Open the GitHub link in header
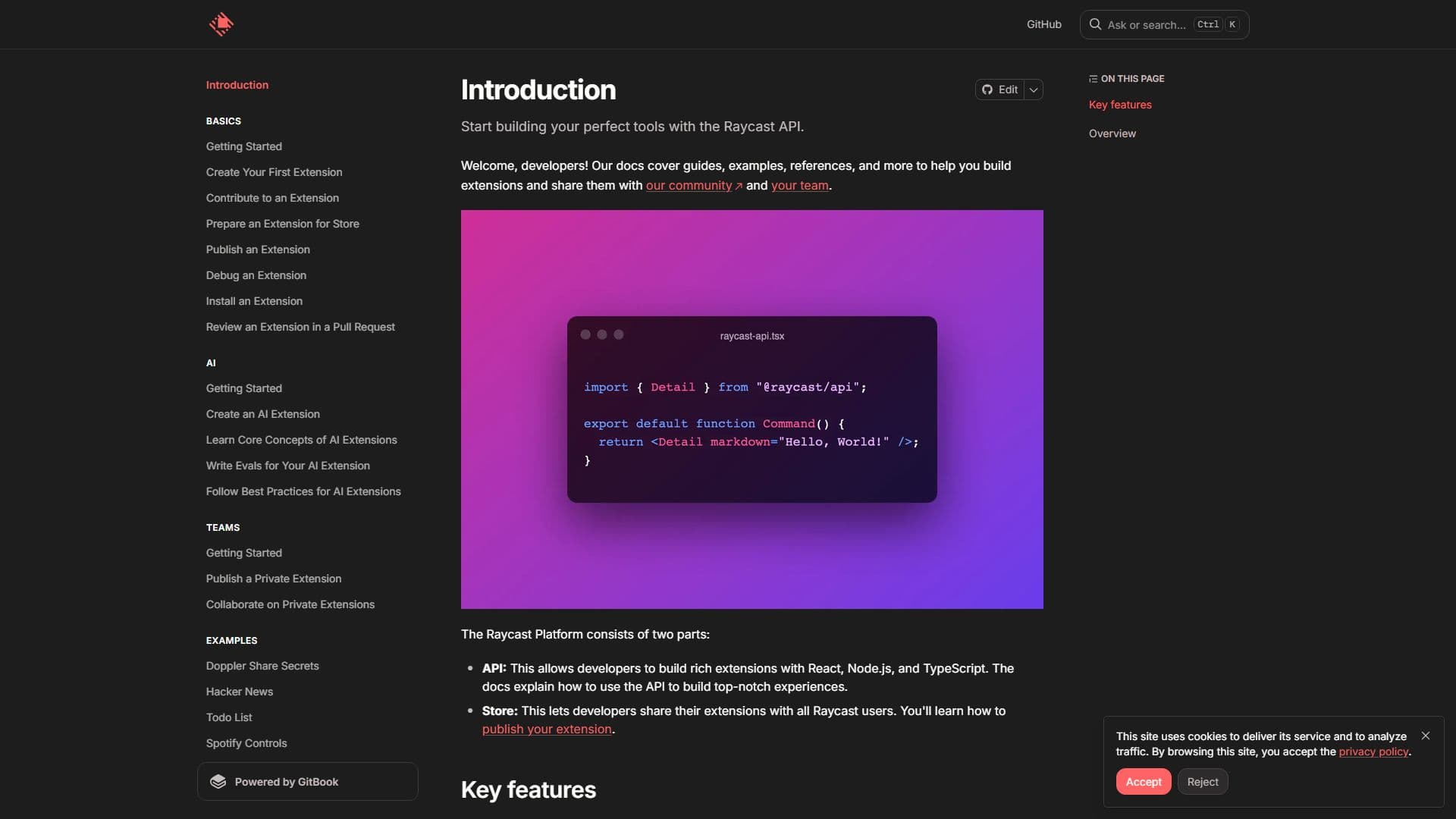 coord(1044,24)
